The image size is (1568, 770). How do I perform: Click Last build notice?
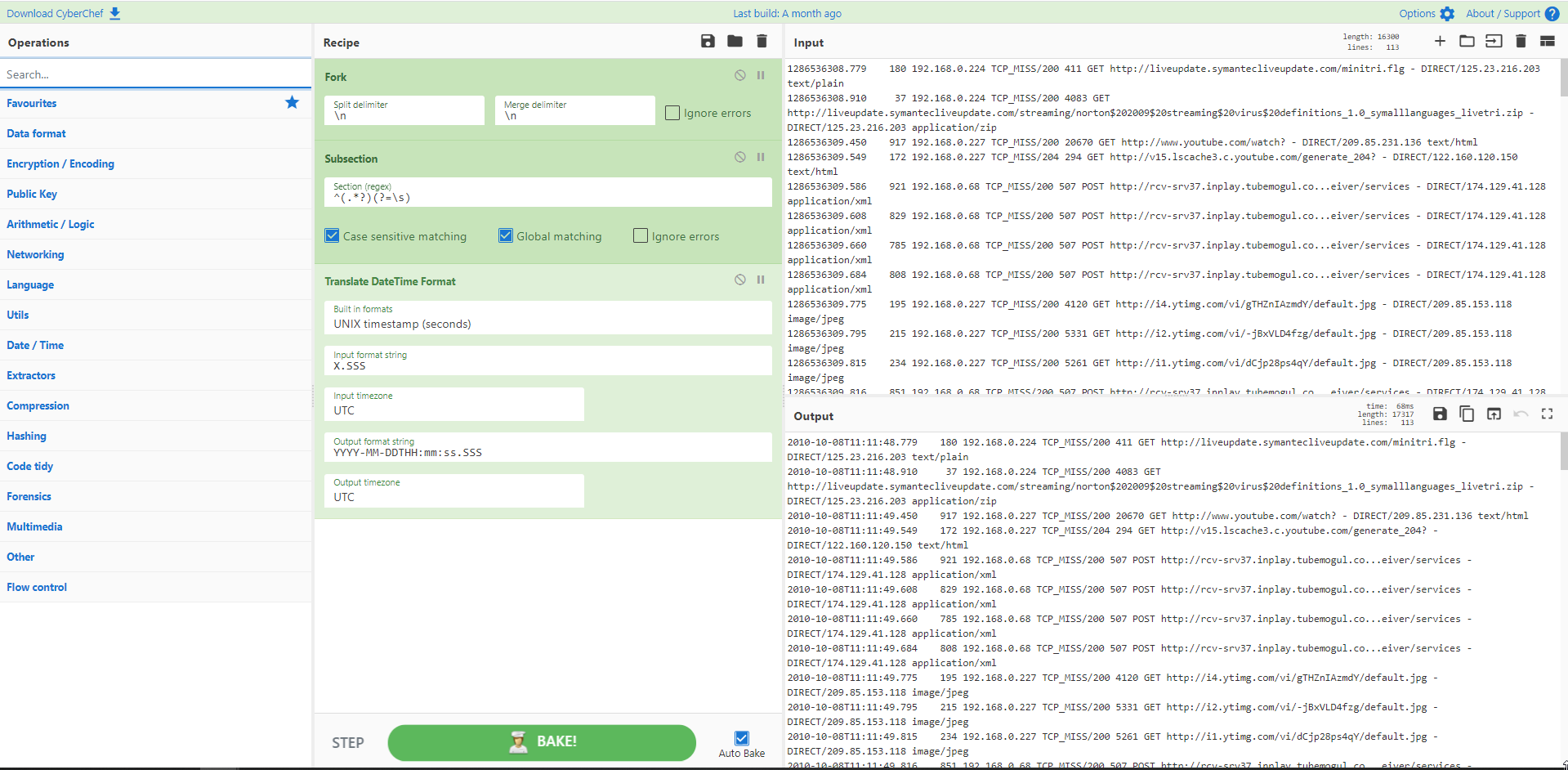coord(787,14)
